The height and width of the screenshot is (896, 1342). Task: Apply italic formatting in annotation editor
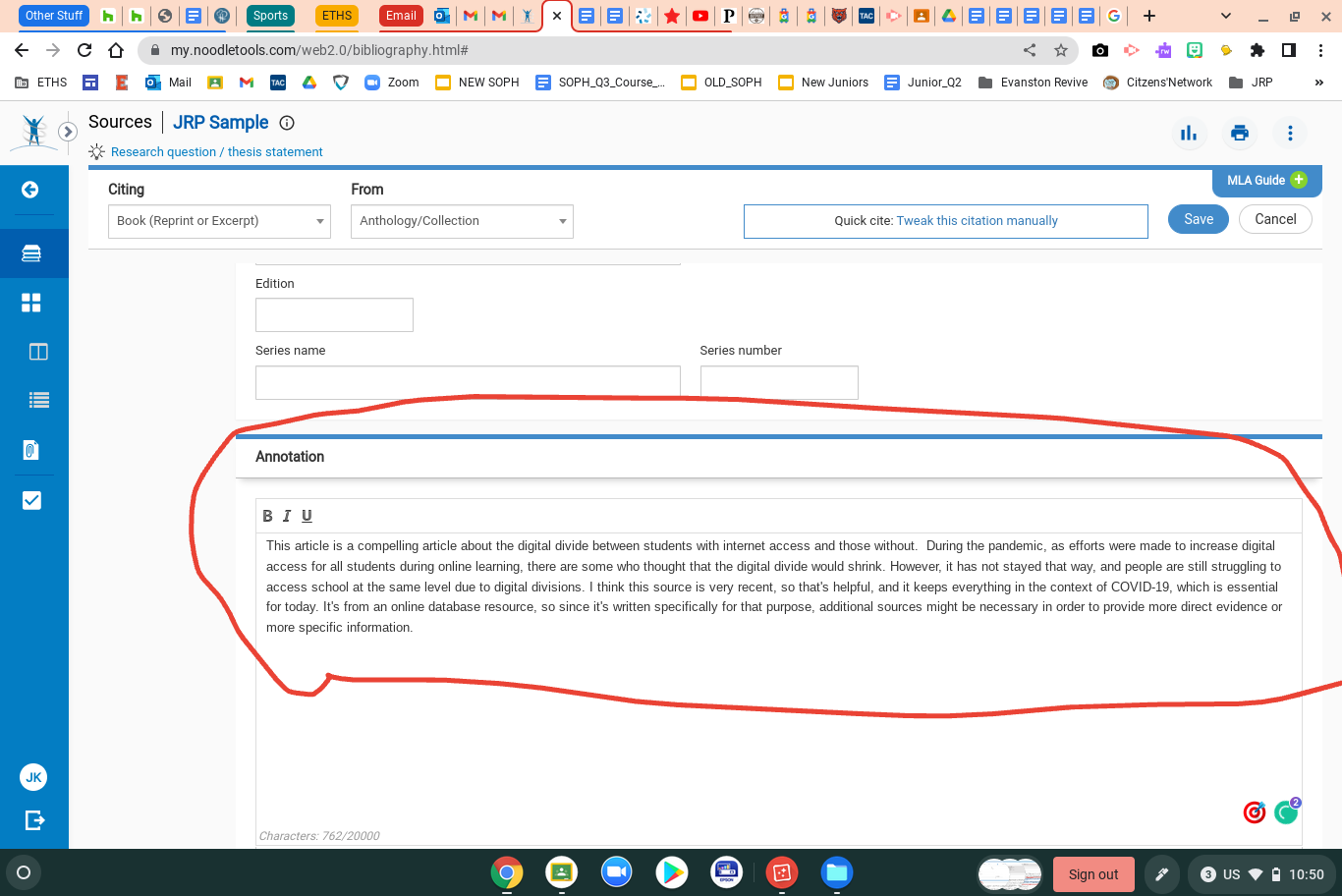pyautogui.click(x=287, y=516)
